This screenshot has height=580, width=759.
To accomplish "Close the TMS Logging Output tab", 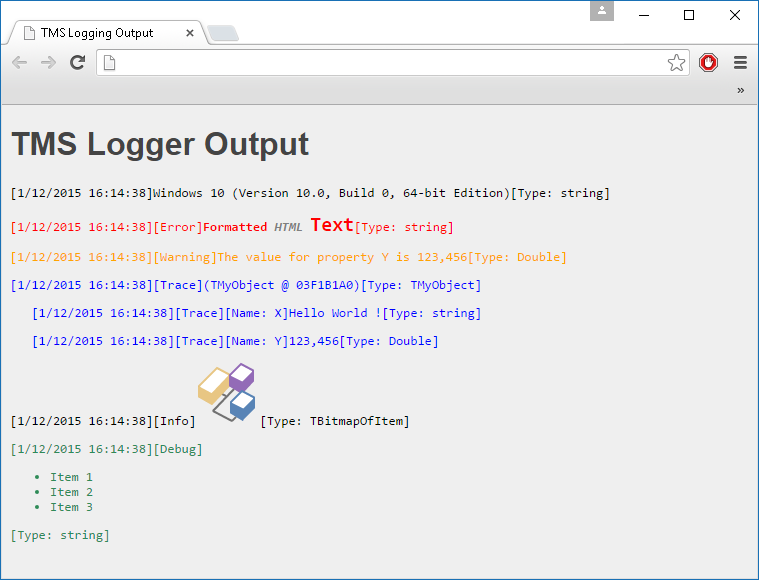I will 190,33.
